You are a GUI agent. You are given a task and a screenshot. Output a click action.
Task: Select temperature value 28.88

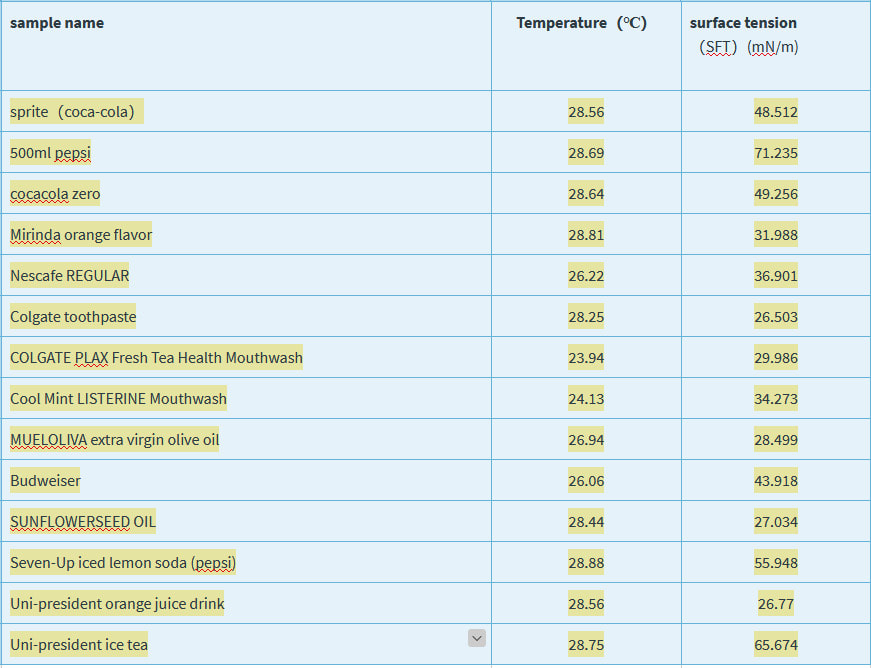[585, 562]
